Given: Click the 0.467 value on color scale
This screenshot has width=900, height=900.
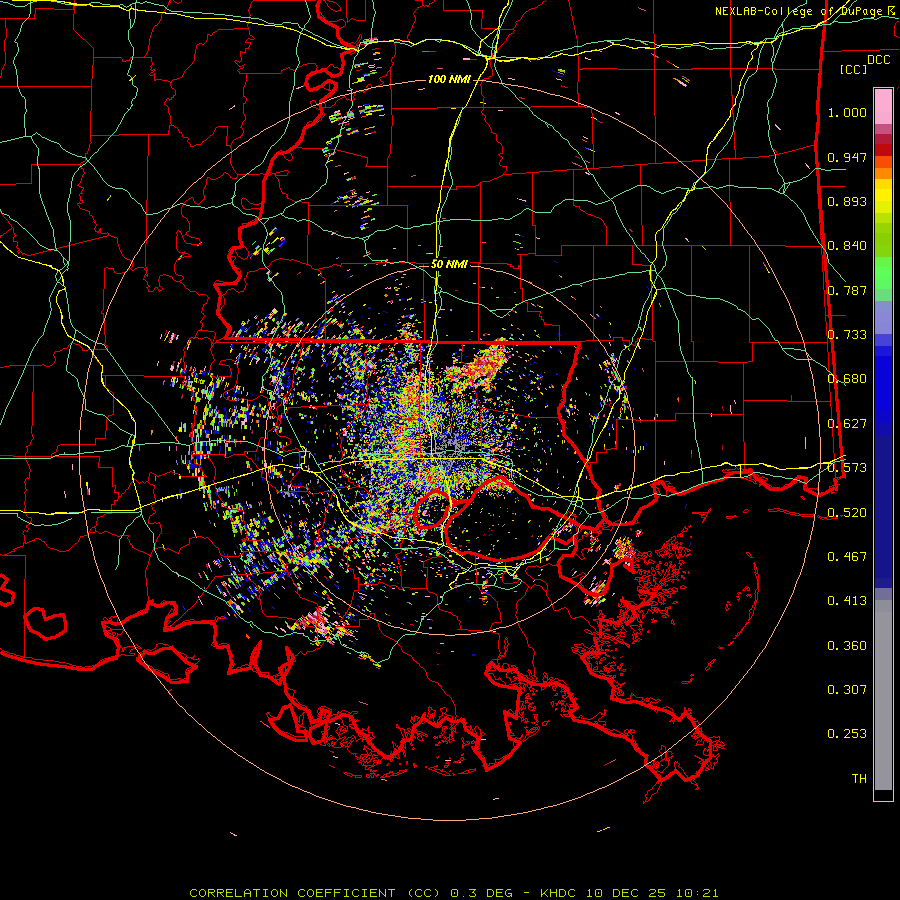Looking at the screenshot, I should click(847, 557).
